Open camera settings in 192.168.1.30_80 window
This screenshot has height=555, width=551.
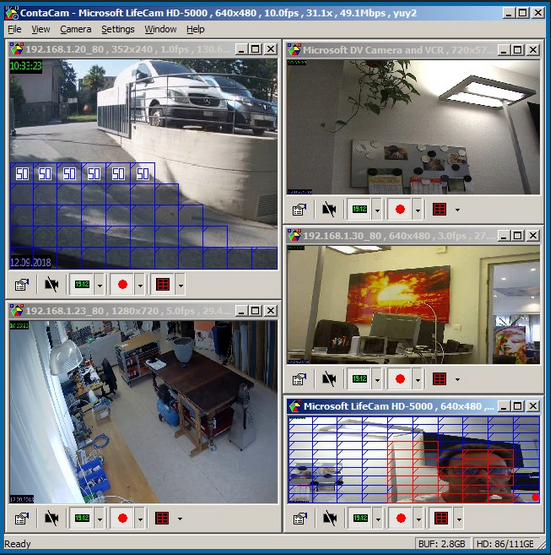click(x=299, y=379)
